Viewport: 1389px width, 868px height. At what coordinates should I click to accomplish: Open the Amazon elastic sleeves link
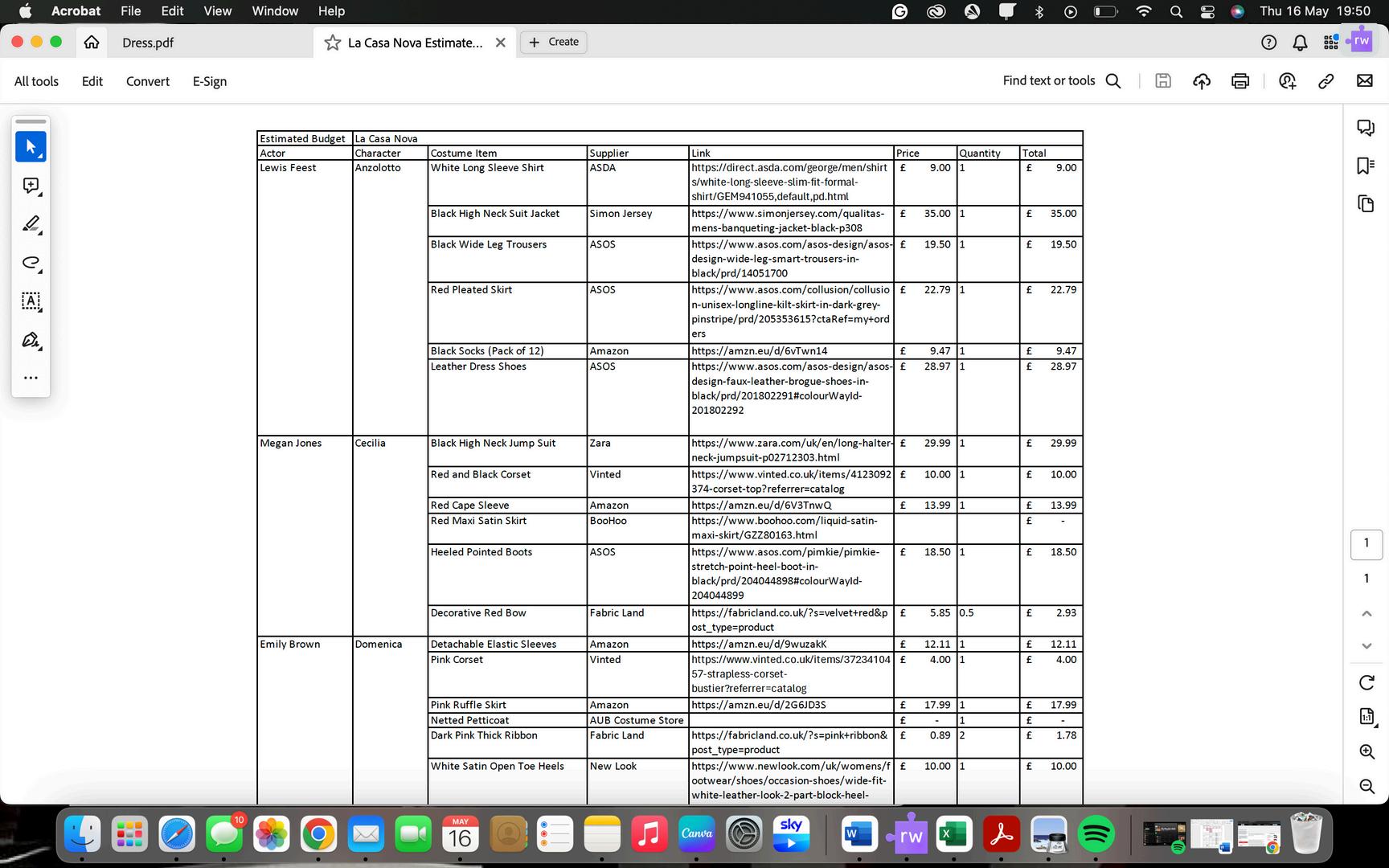(x=759, y=645)
